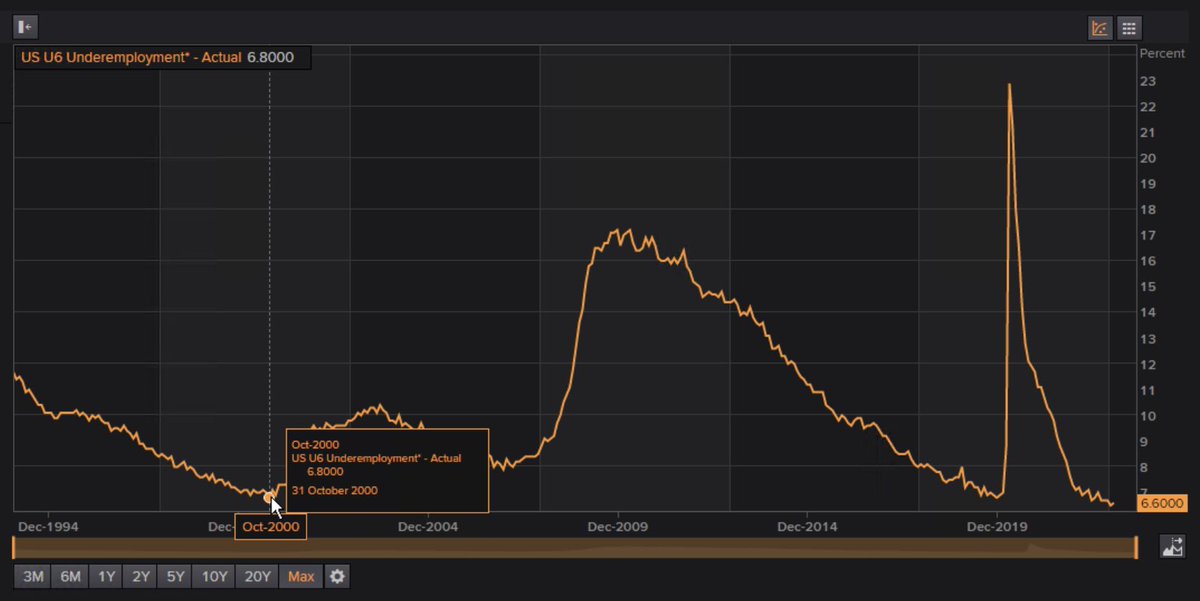Click the 31 October 2000 tooltip text
The height and width of the screenshot is (601, 1200).
coord(336,490)
